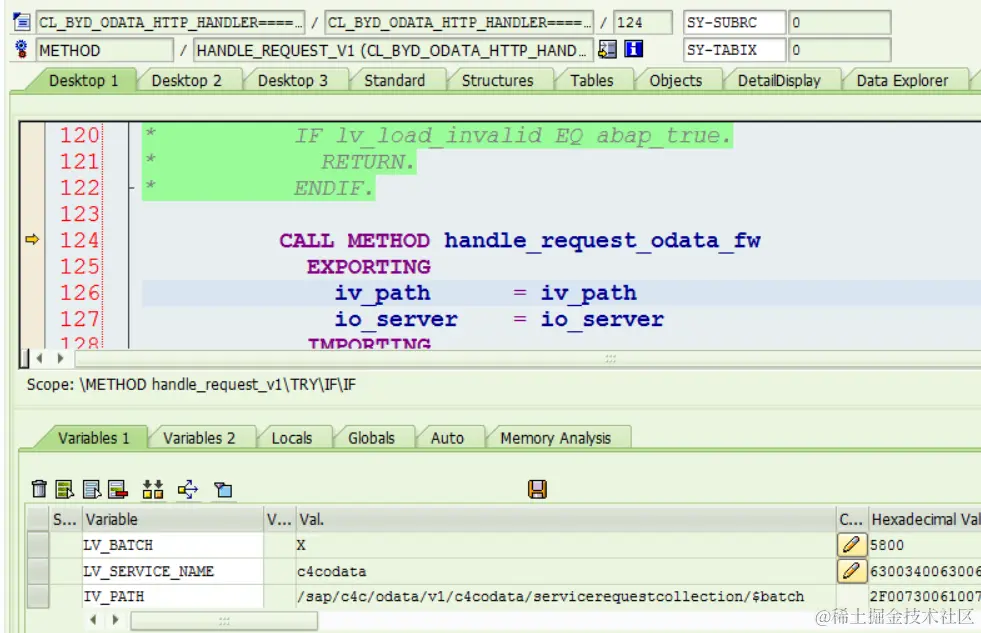Click the program list icon in top-left corner
This screenshot has height=633, width=981.
(x=21, y=23)
